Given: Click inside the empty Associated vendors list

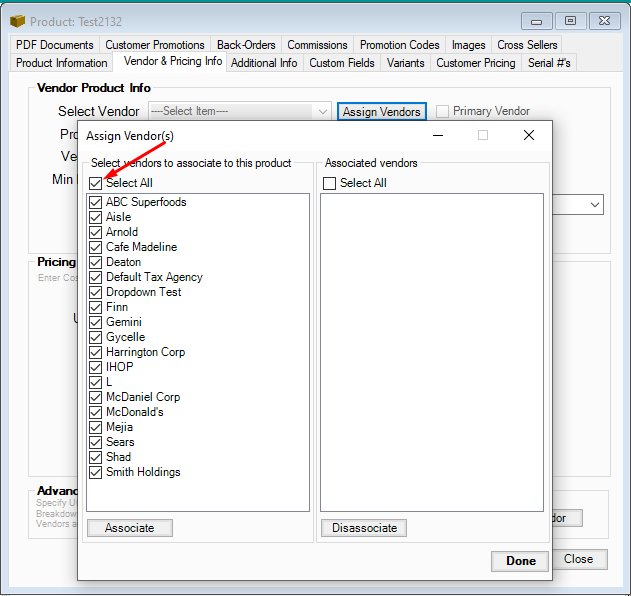Looking at the screenshot, I should (432, 350).
